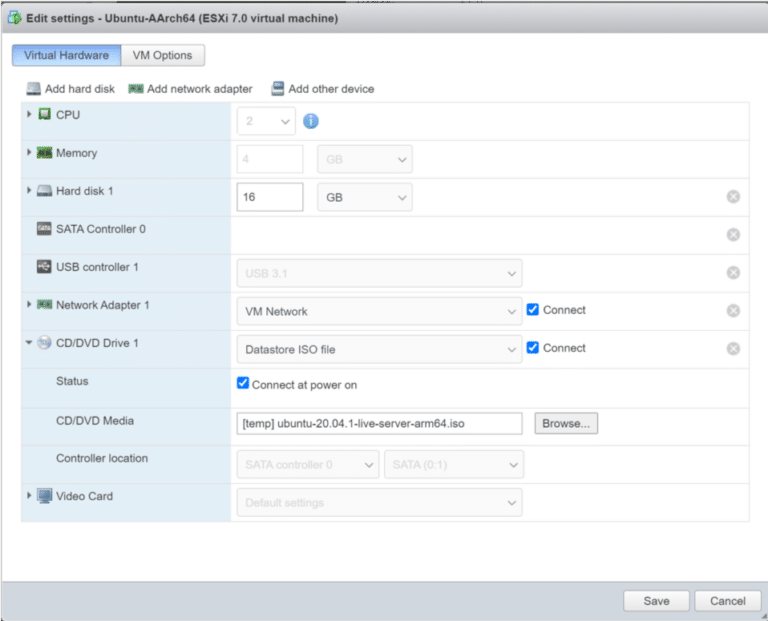Open the SATA controller 0 dropdown
Image resolution: width=768 pixels, height=621 pixels.
[x=308, y=464]
